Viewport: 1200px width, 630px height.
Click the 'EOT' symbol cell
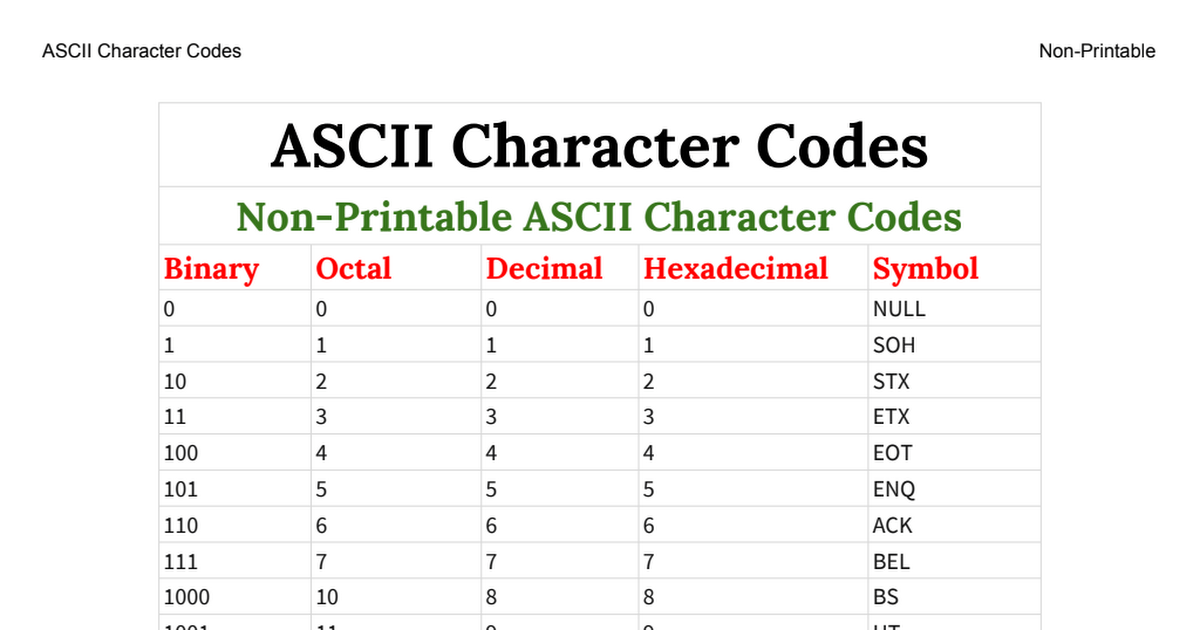tap(893, 453)
